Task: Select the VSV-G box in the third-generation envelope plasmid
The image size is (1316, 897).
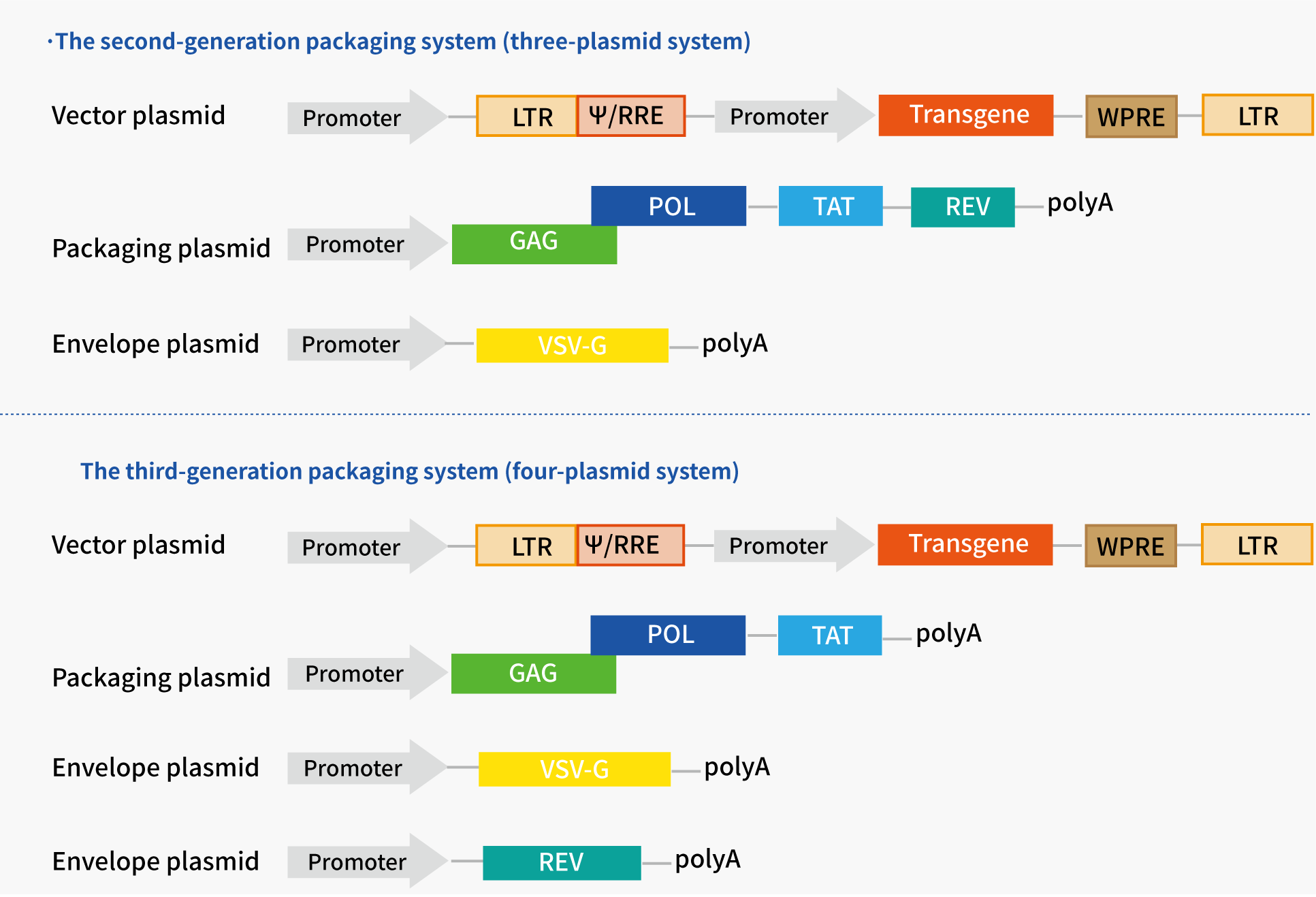Action: click(x=574, y=769)
